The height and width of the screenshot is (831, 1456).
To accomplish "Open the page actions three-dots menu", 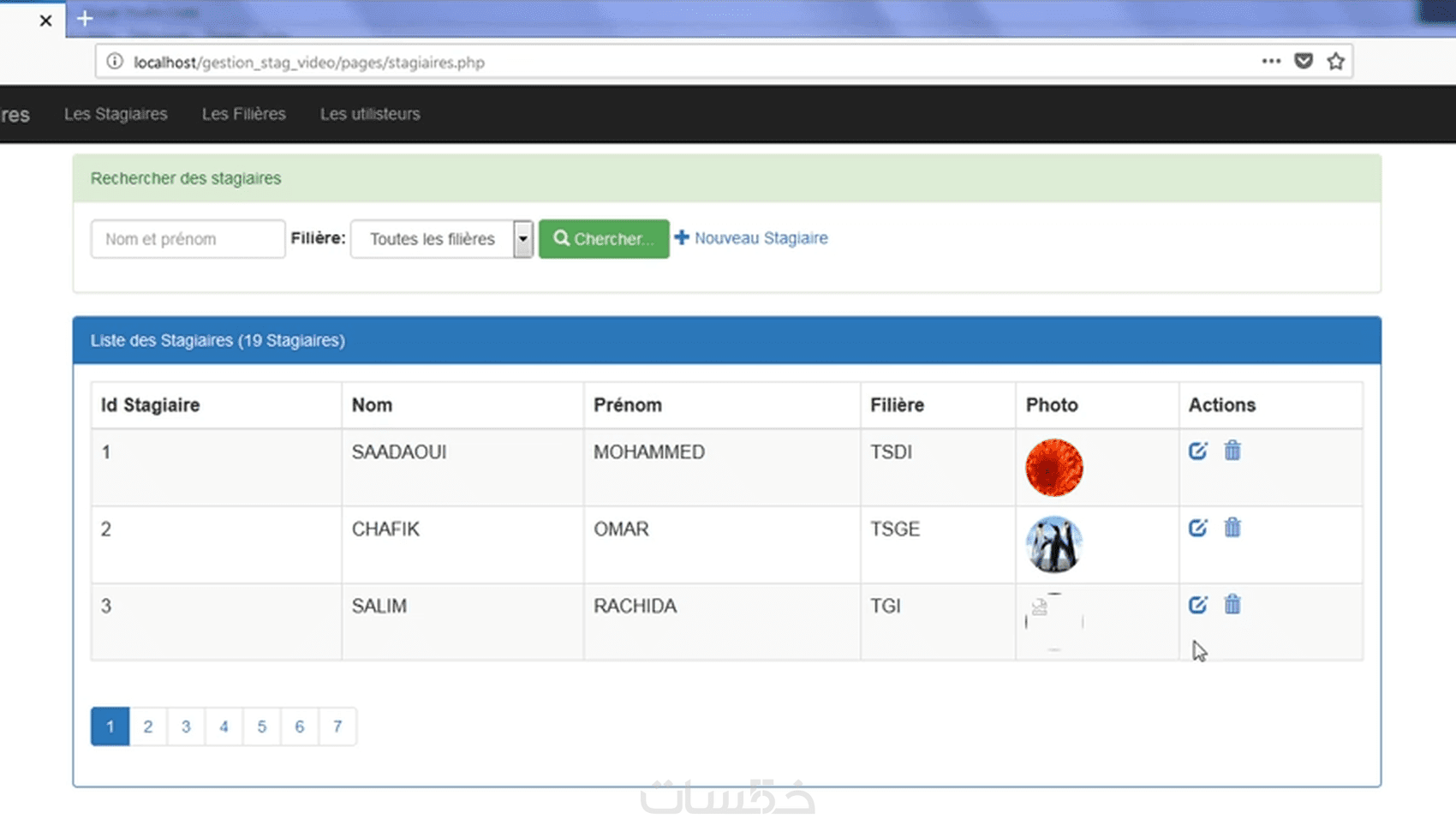I will click(x=1271, y=62).
